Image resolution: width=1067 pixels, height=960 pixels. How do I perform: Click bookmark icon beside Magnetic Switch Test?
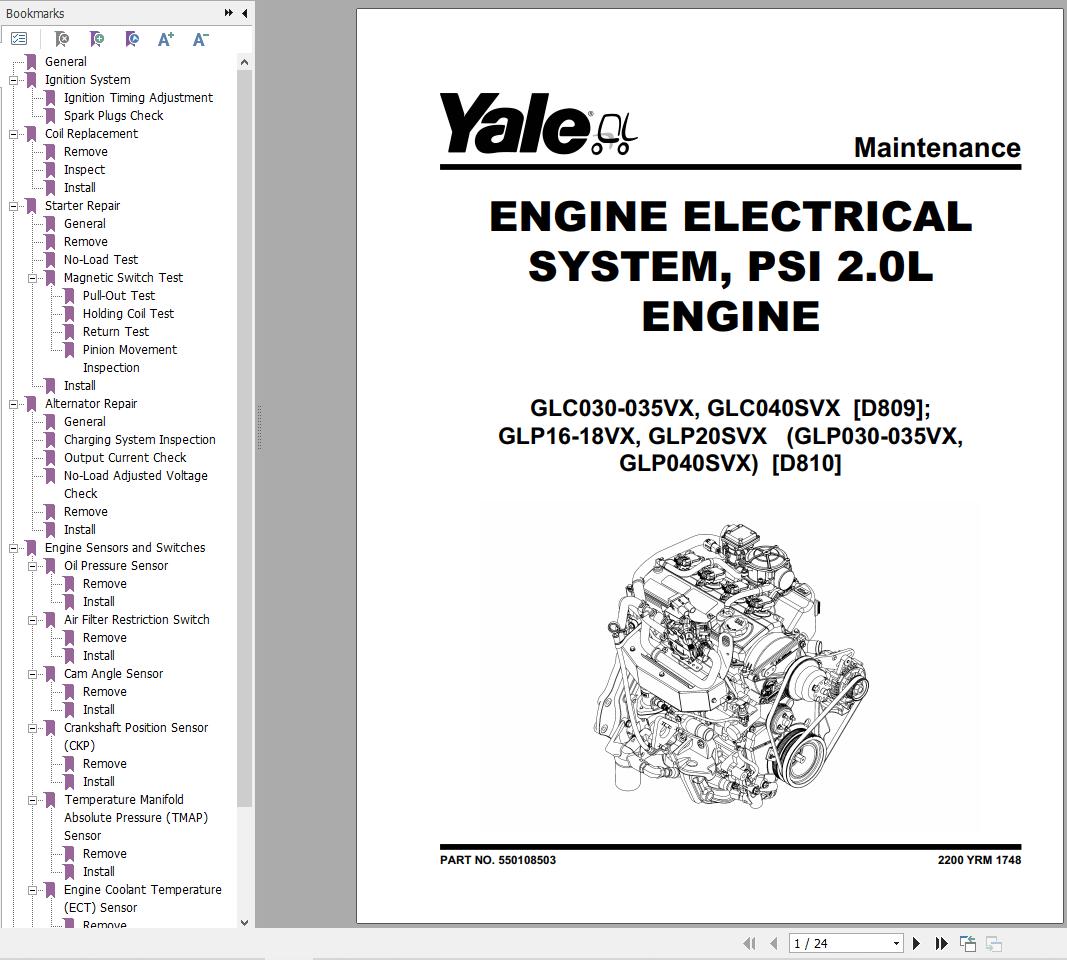point(50,278)
